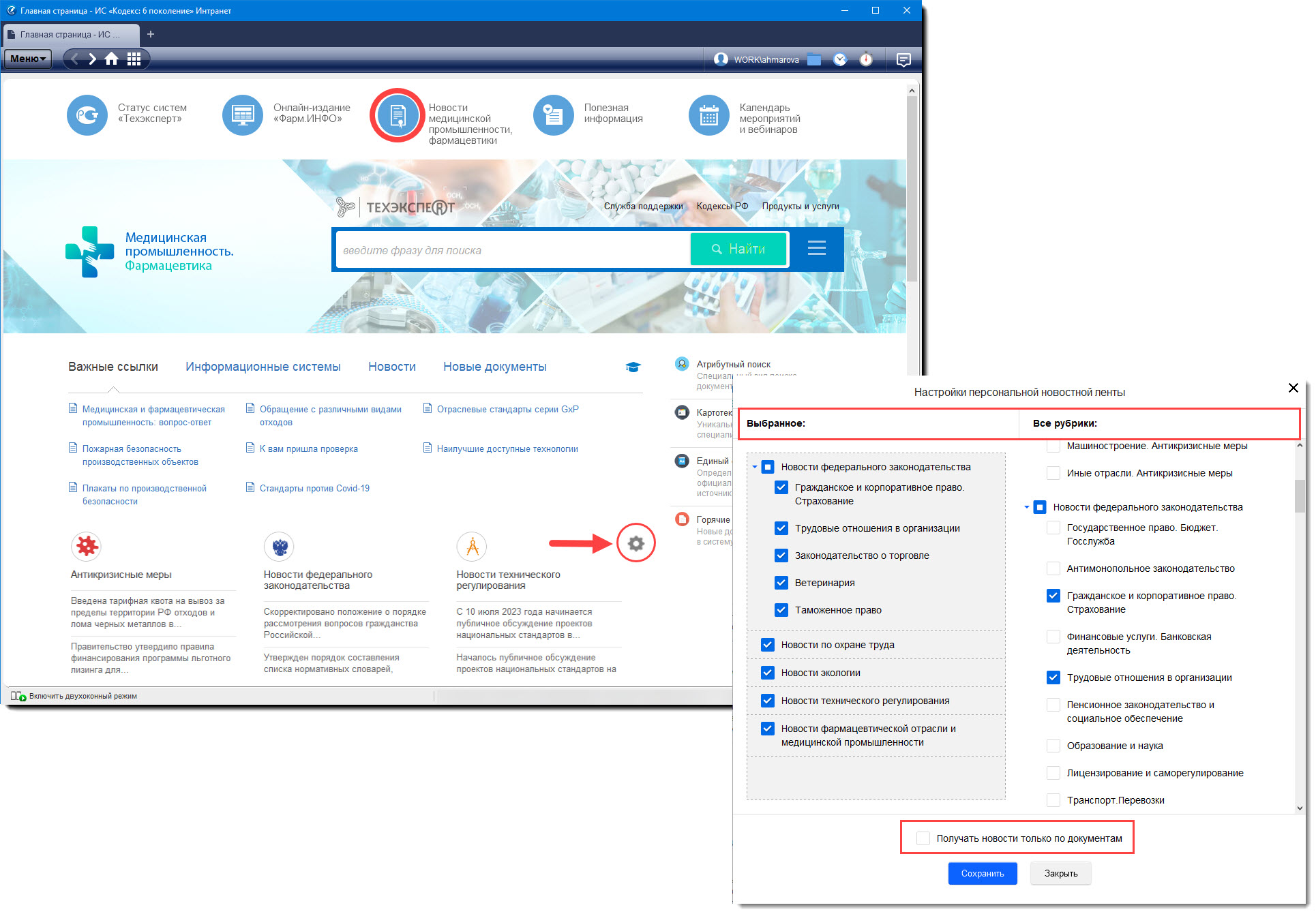Uncheck Законодательство о торговле checkbox
Viewport: 1316px width, 914px height.
coord(781,555)
